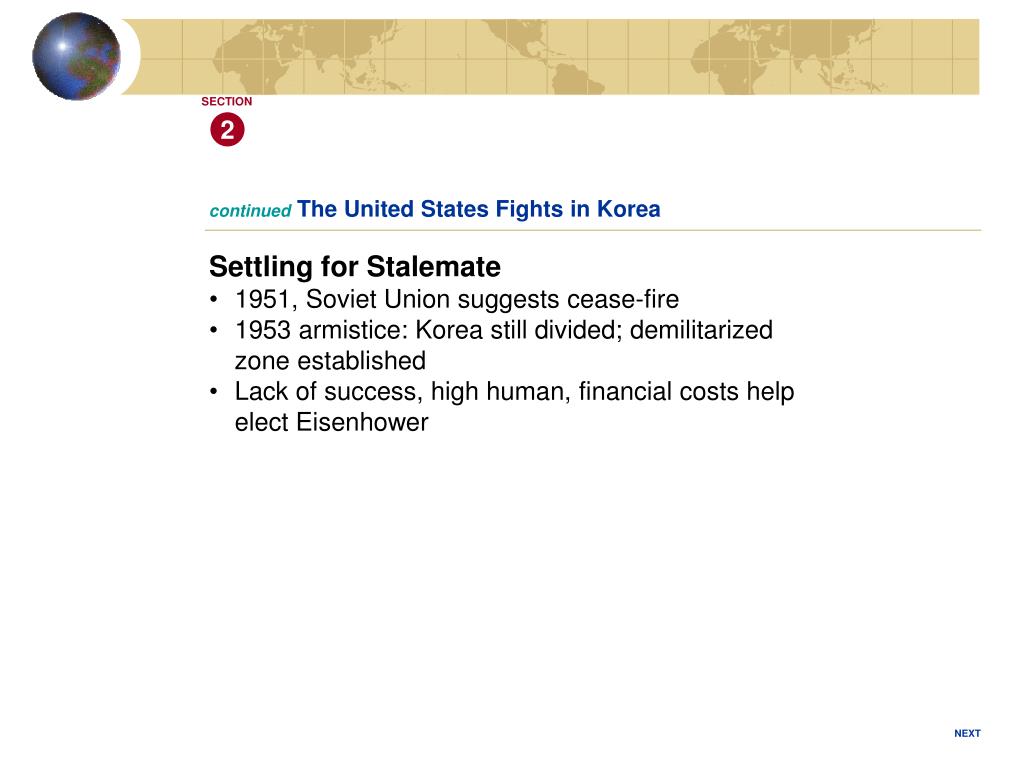
Task: Click the SECTION label
Action: (227, 101)
